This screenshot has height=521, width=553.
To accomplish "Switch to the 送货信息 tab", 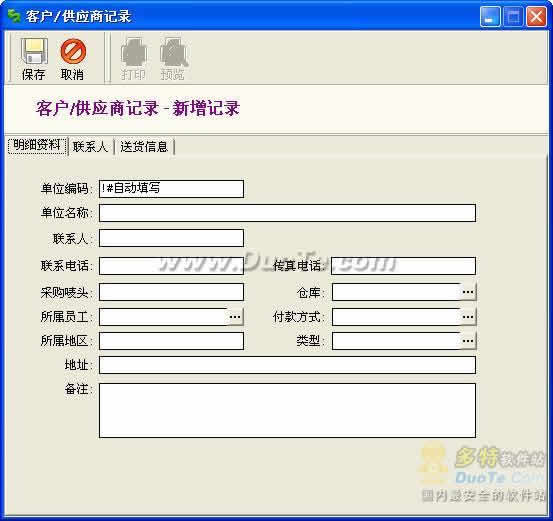I will point(144,146).
